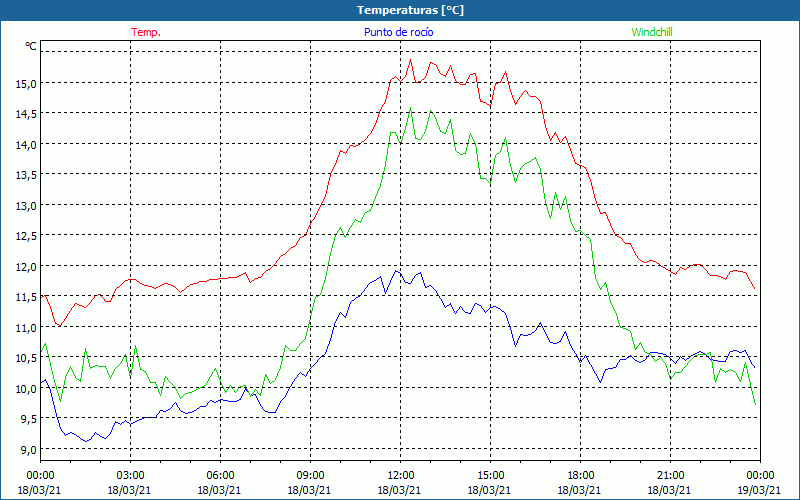The image size is (800, 500).
Task: Click the '21:00' x-axis time label
Action: [669, 476]
